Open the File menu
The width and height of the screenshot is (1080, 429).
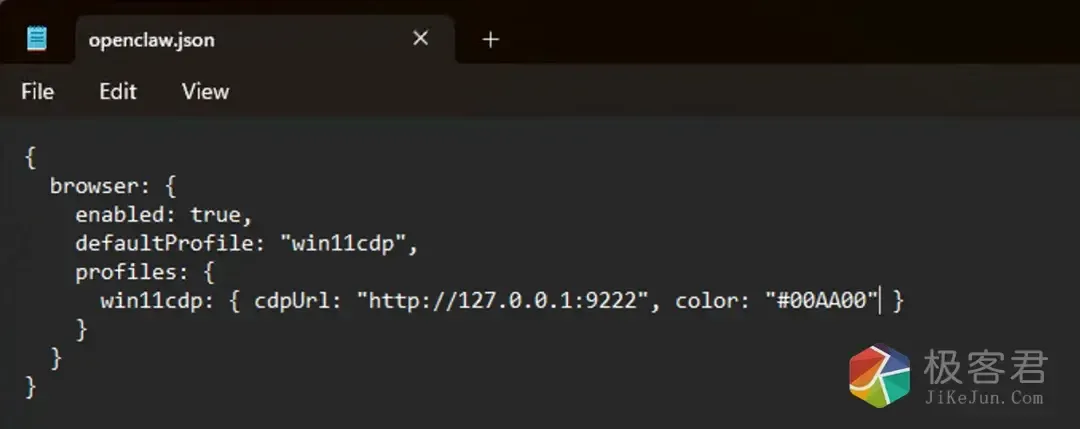click(x=37, y=92)
